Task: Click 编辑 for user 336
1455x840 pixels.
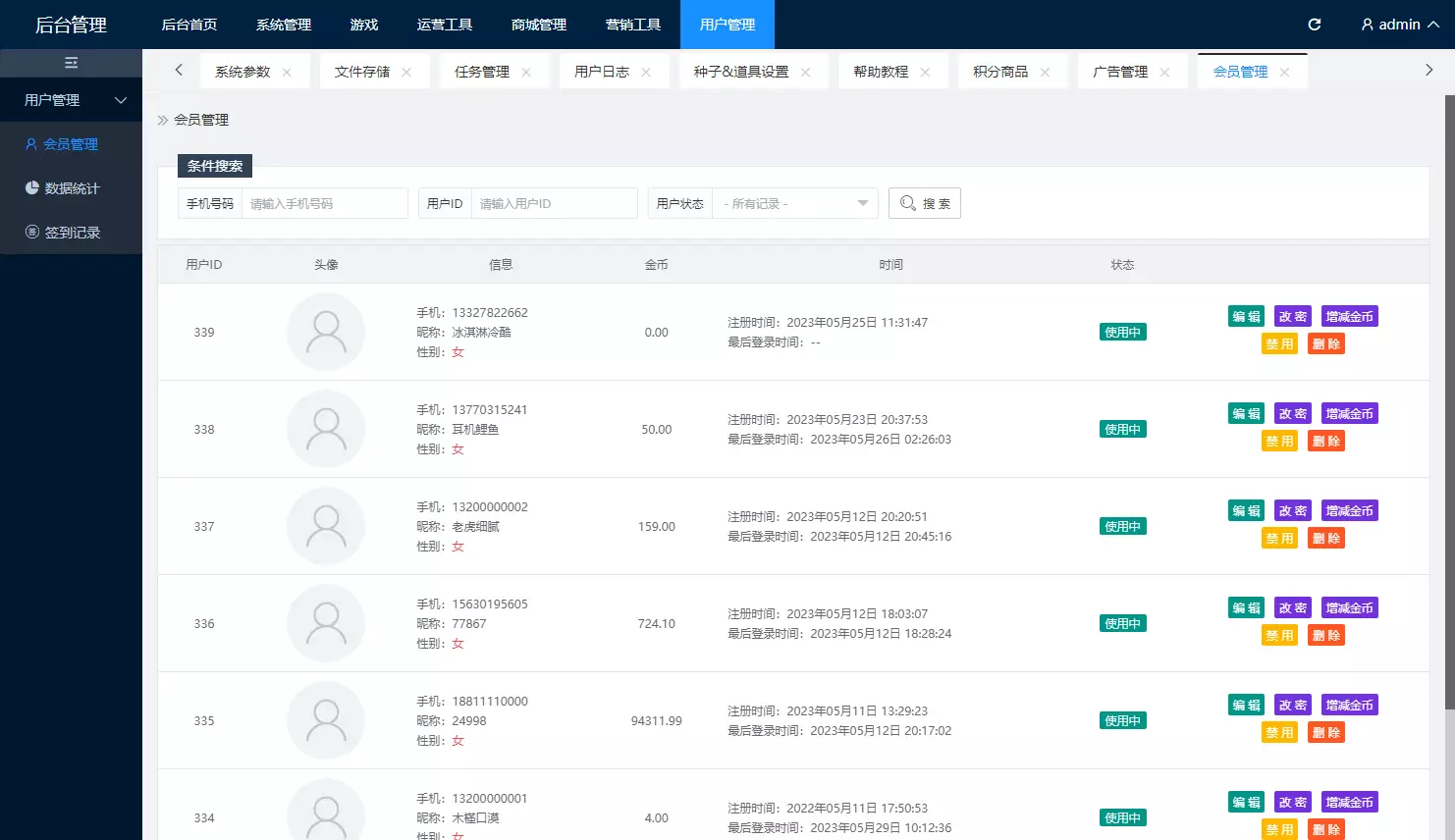Action: pos(1246,607)
